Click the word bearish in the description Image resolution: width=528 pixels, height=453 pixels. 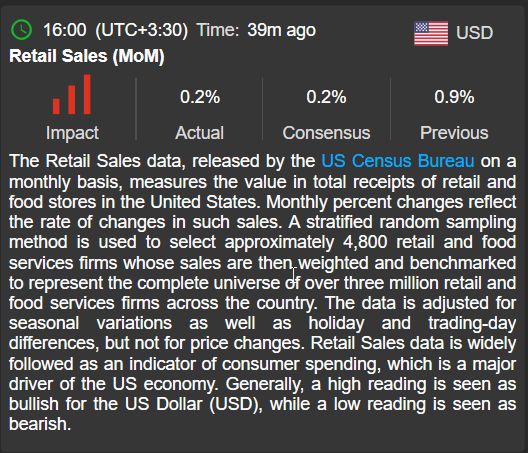[38, 424]
